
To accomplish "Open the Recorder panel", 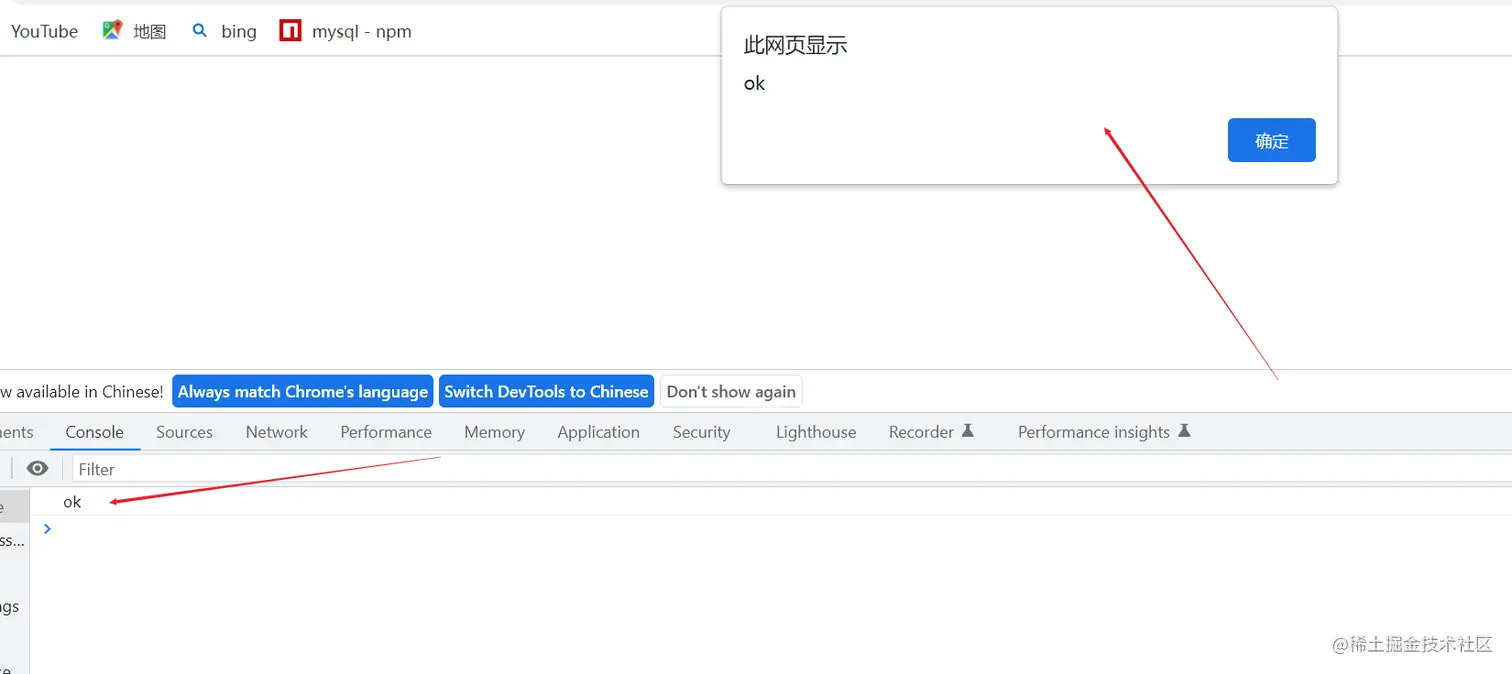I will click(x=920, y=431).
